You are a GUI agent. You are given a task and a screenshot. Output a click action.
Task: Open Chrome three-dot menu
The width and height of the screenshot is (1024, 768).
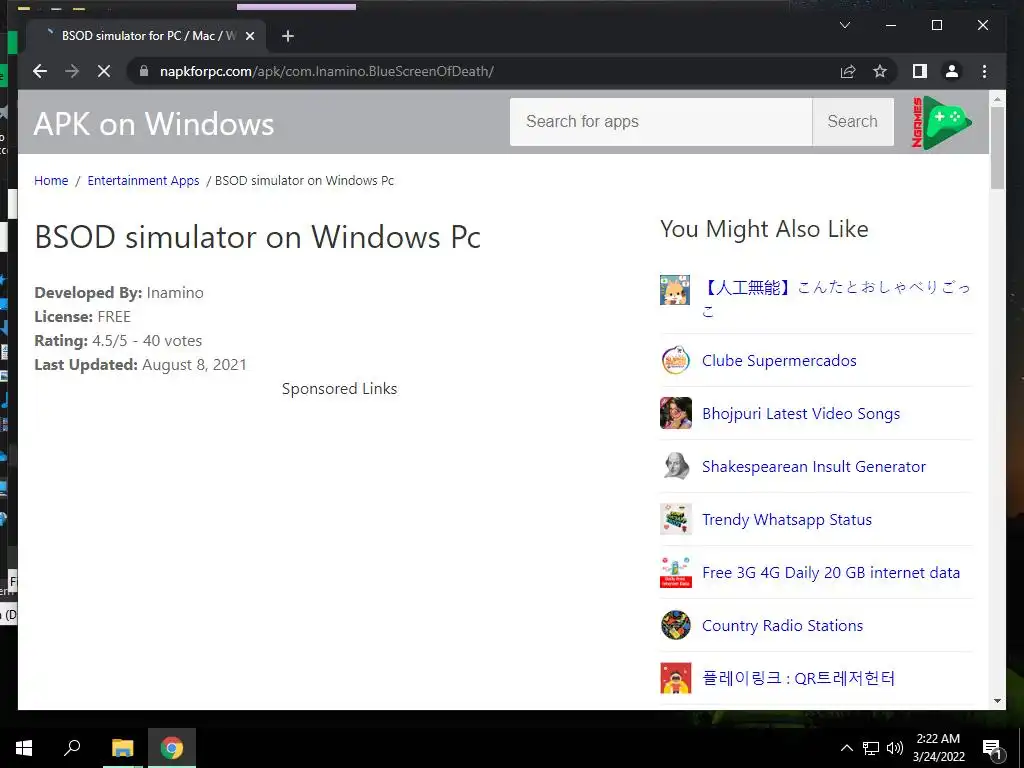984,71
